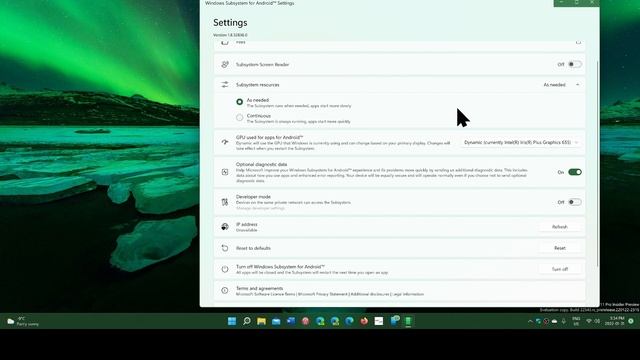Open Microsoft Software Licence Terms link
Screen dimensions: 640x360
(265, 294)
